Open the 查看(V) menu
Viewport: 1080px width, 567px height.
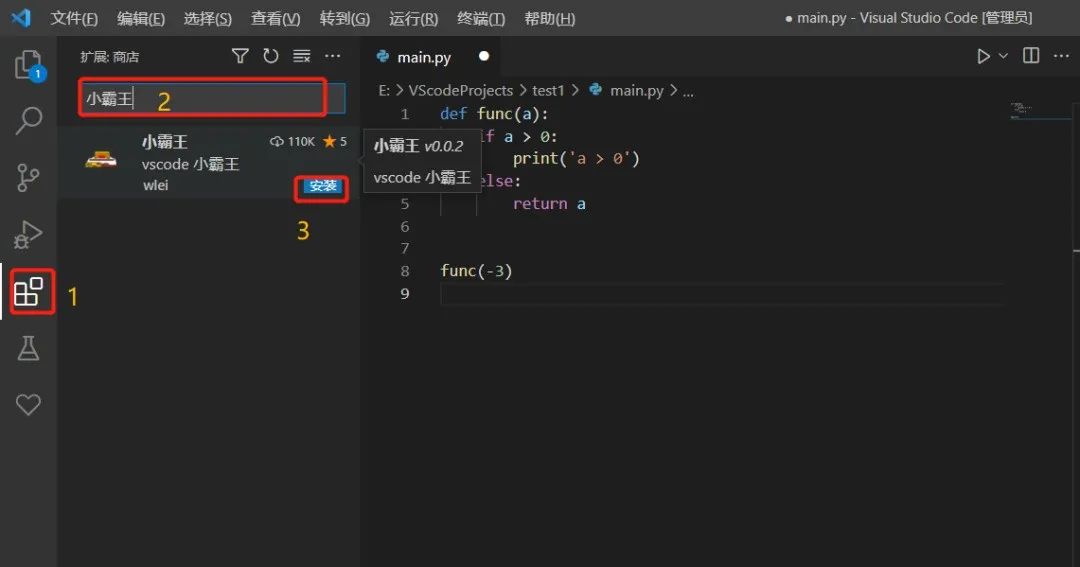(x=276, y=19)
